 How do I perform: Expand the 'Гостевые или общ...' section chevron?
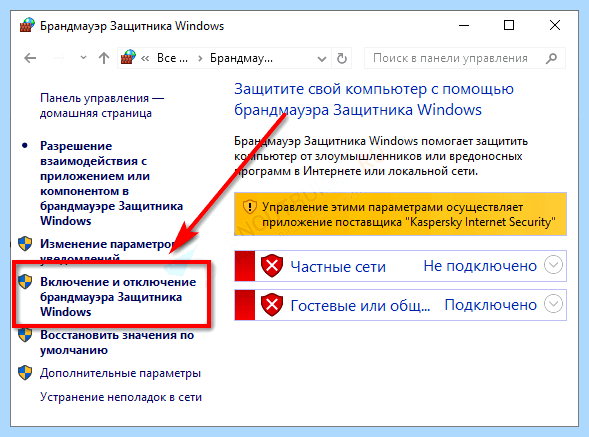553,304
